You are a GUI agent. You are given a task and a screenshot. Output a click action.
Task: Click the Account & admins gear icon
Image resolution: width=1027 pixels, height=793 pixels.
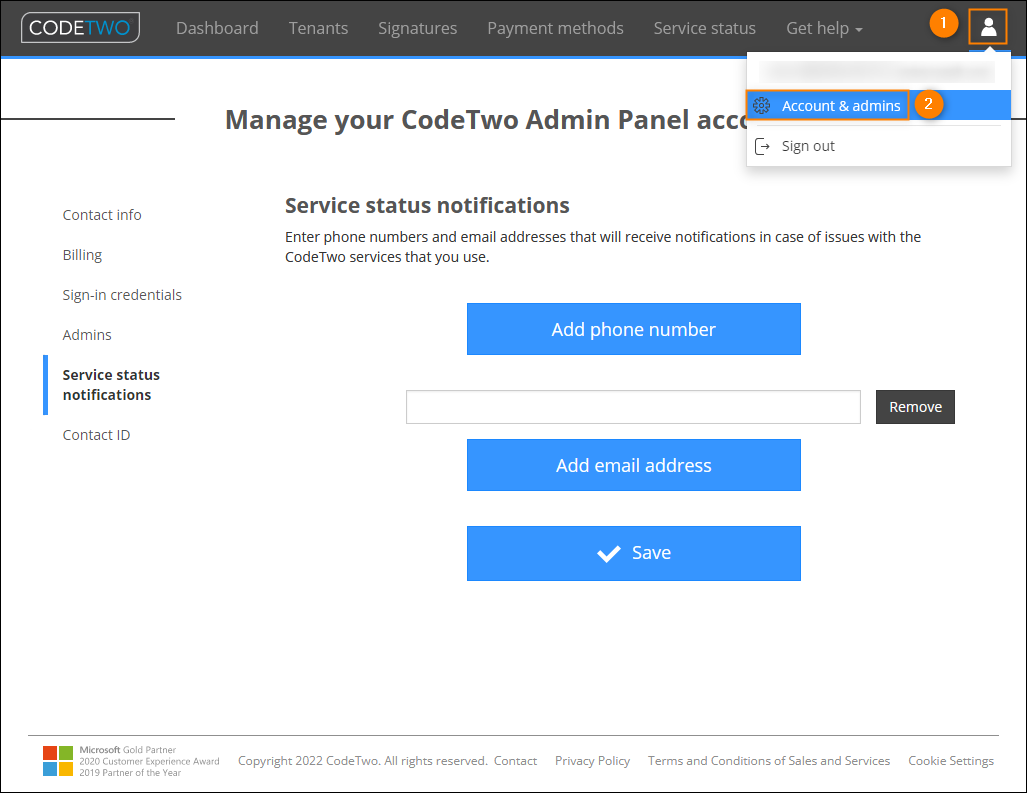(x=761, y=105)
